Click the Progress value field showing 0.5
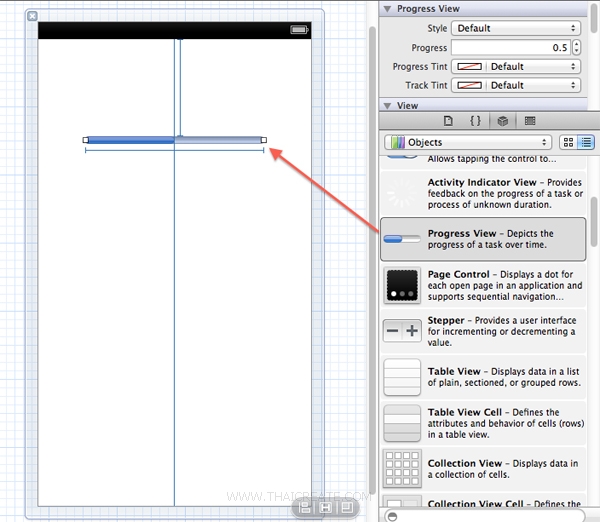The image size is (600, 522). pyautogui.click(x=510, y=47)
